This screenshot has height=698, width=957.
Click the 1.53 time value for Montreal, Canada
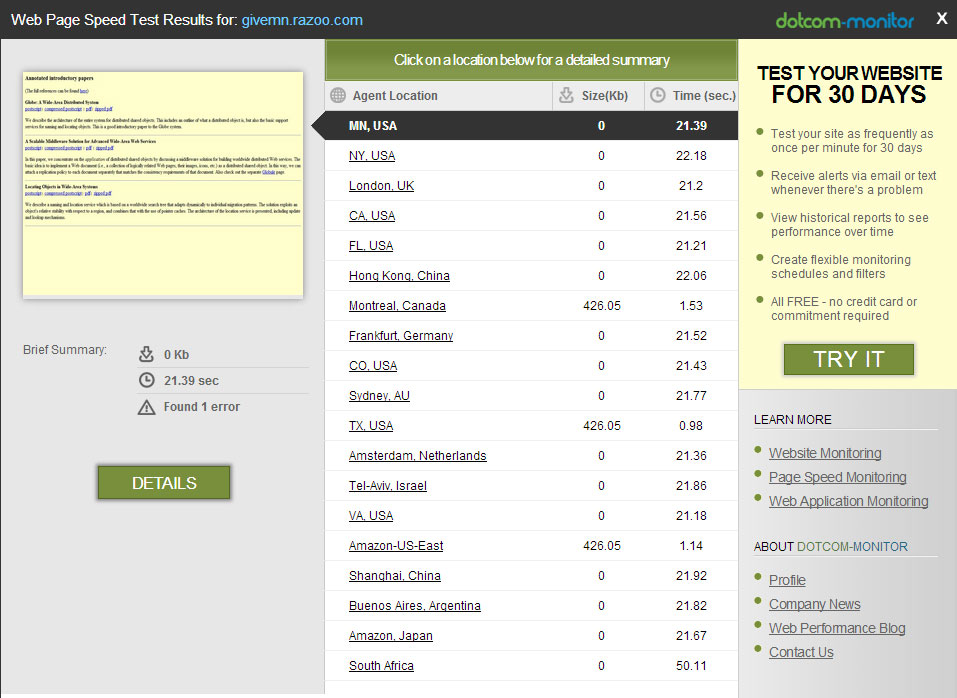(x=691, y=305)
